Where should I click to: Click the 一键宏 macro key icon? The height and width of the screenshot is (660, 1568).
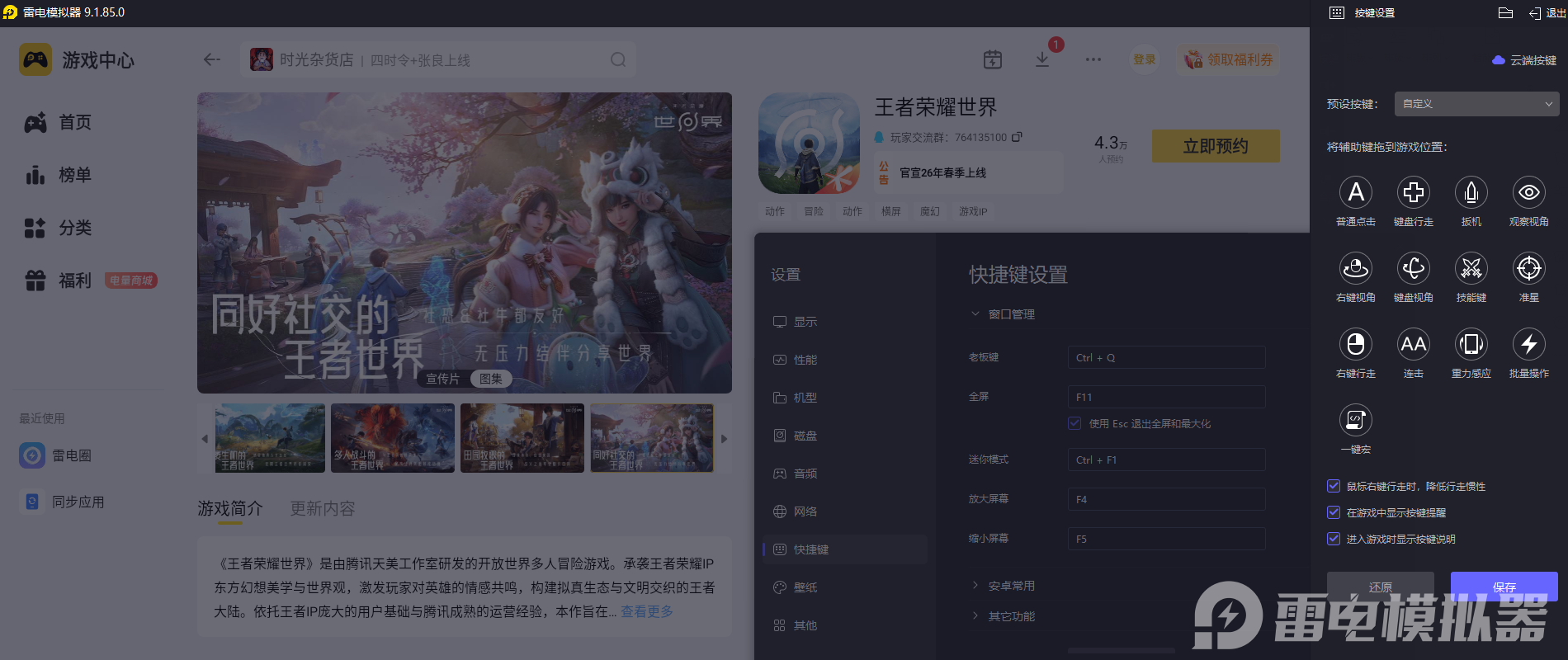1355,420
